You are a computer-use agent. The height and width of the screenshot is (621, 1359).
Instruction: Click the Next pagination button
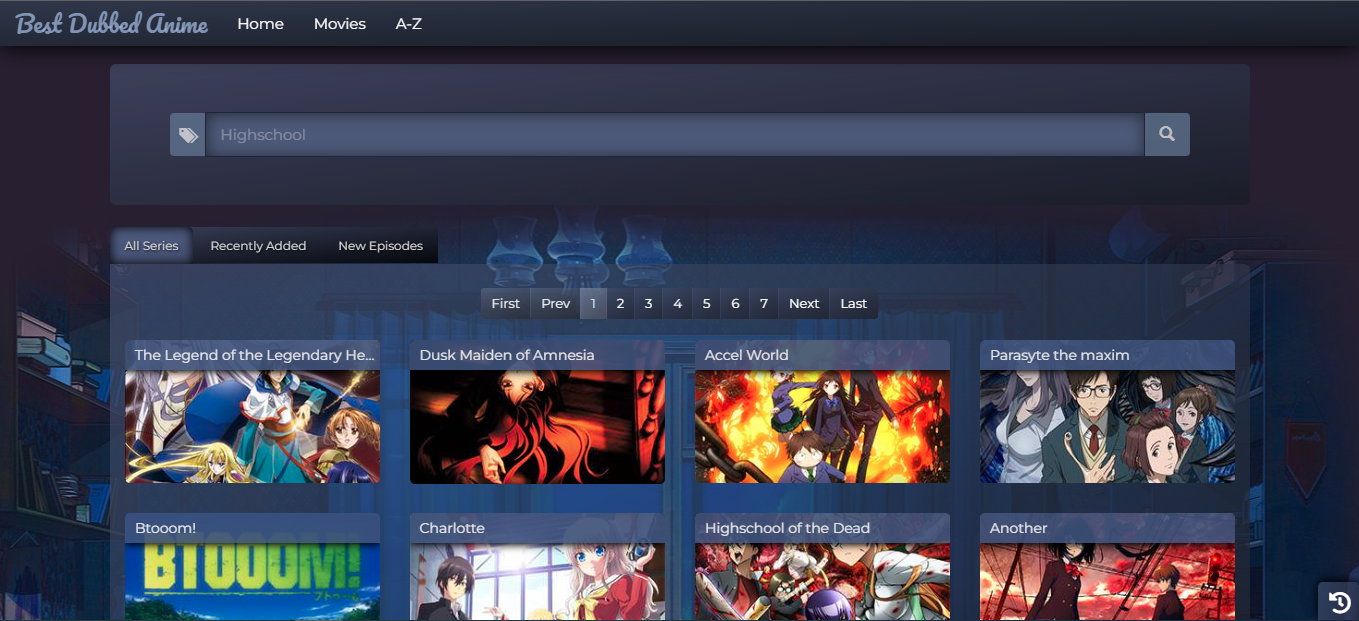click(804, 304)
